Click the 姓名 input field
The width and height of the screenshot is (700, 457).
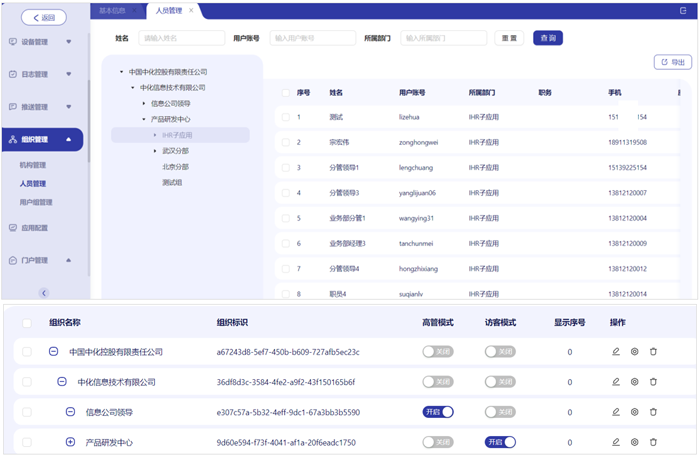coord(180,38)
